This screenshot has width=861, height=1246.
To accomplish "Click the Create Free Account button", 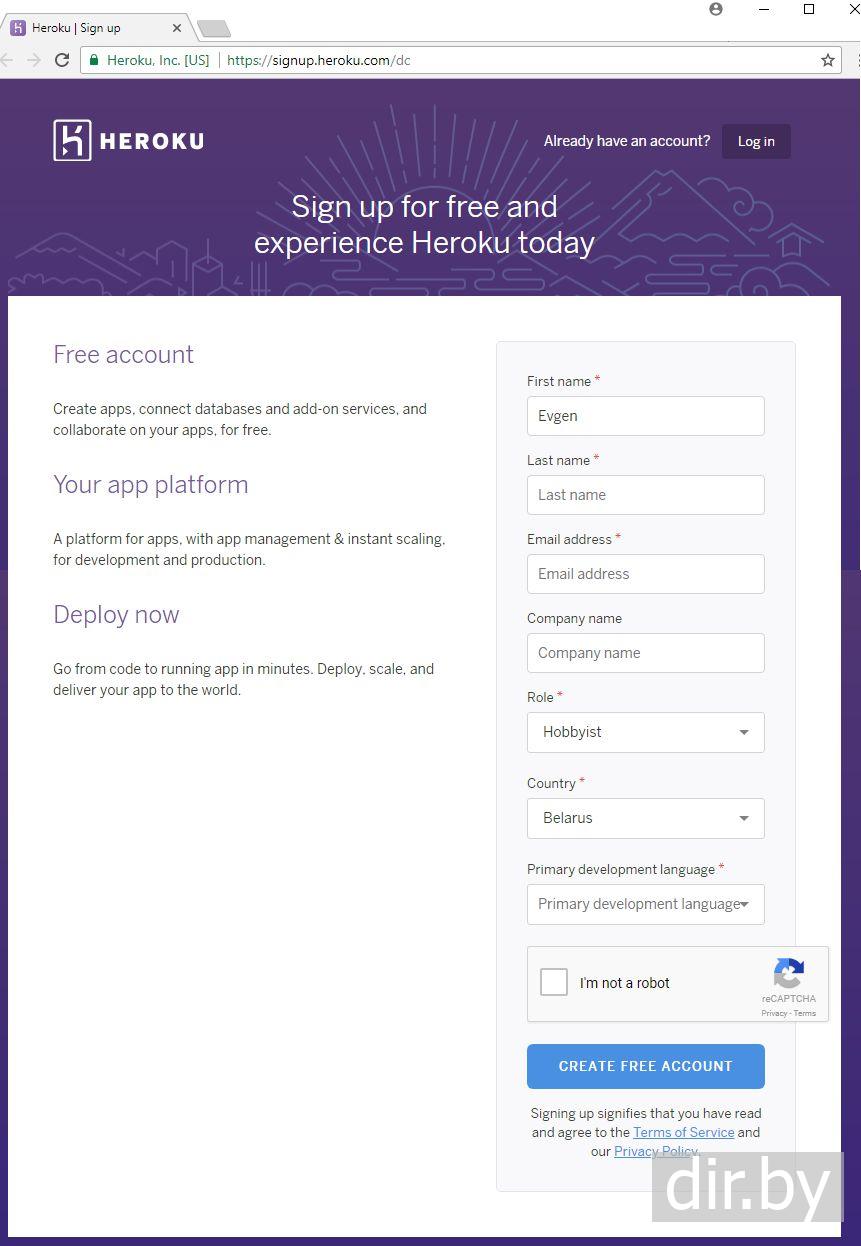I will (x=646, y=1066).
